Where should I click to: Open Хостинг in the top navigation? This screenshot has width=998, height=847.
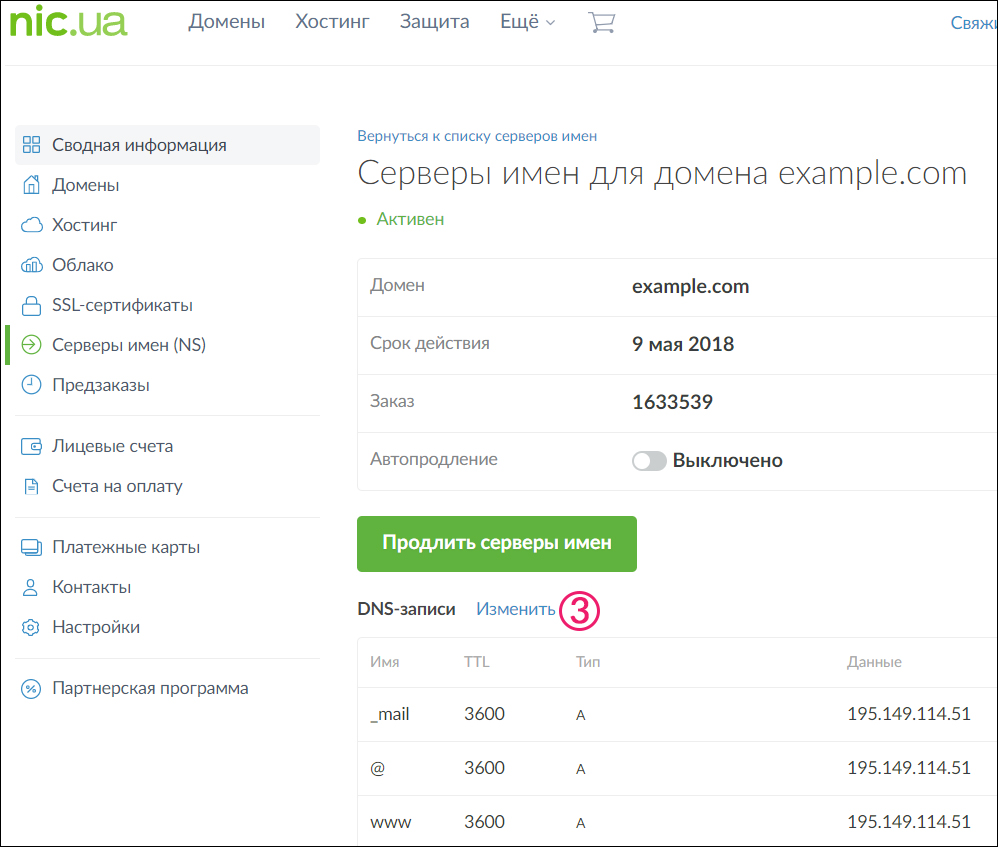[x=332, y=22]
